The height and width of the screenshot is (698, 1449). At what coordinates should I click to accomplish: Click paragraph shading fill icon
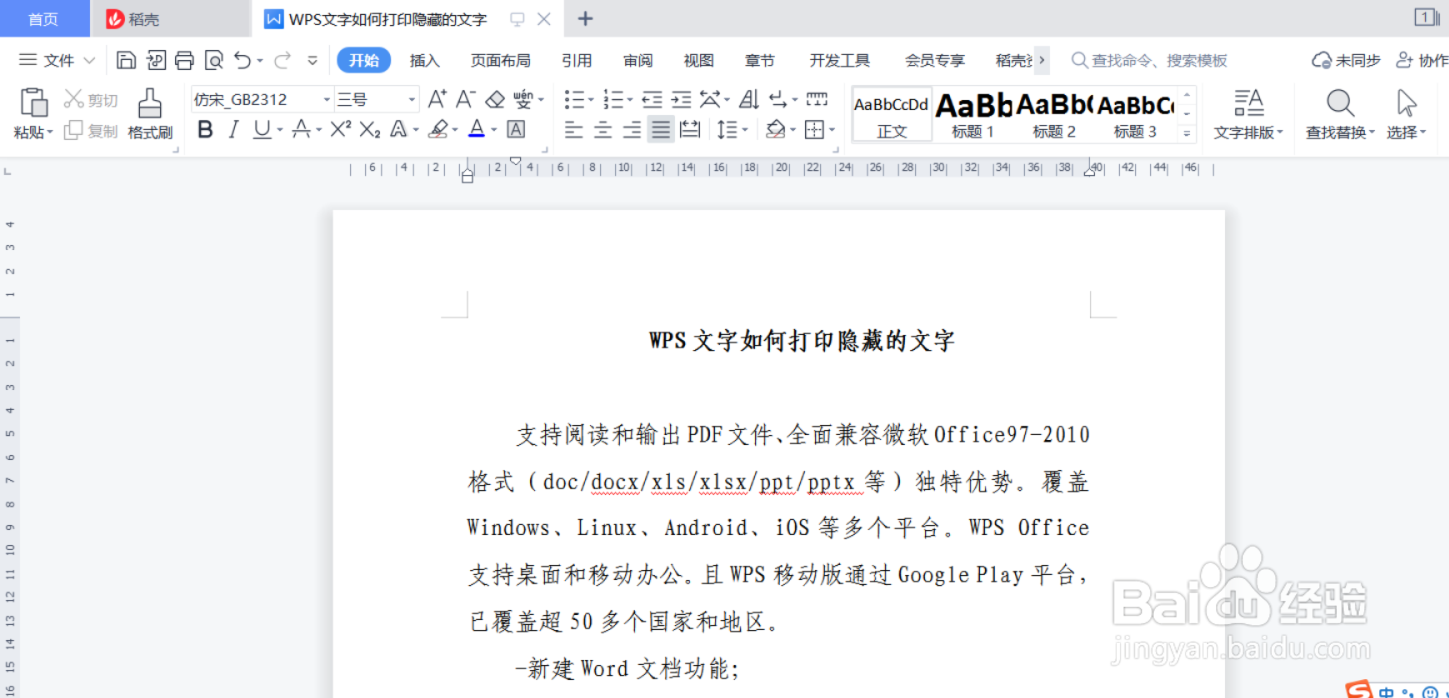(776, 129)
